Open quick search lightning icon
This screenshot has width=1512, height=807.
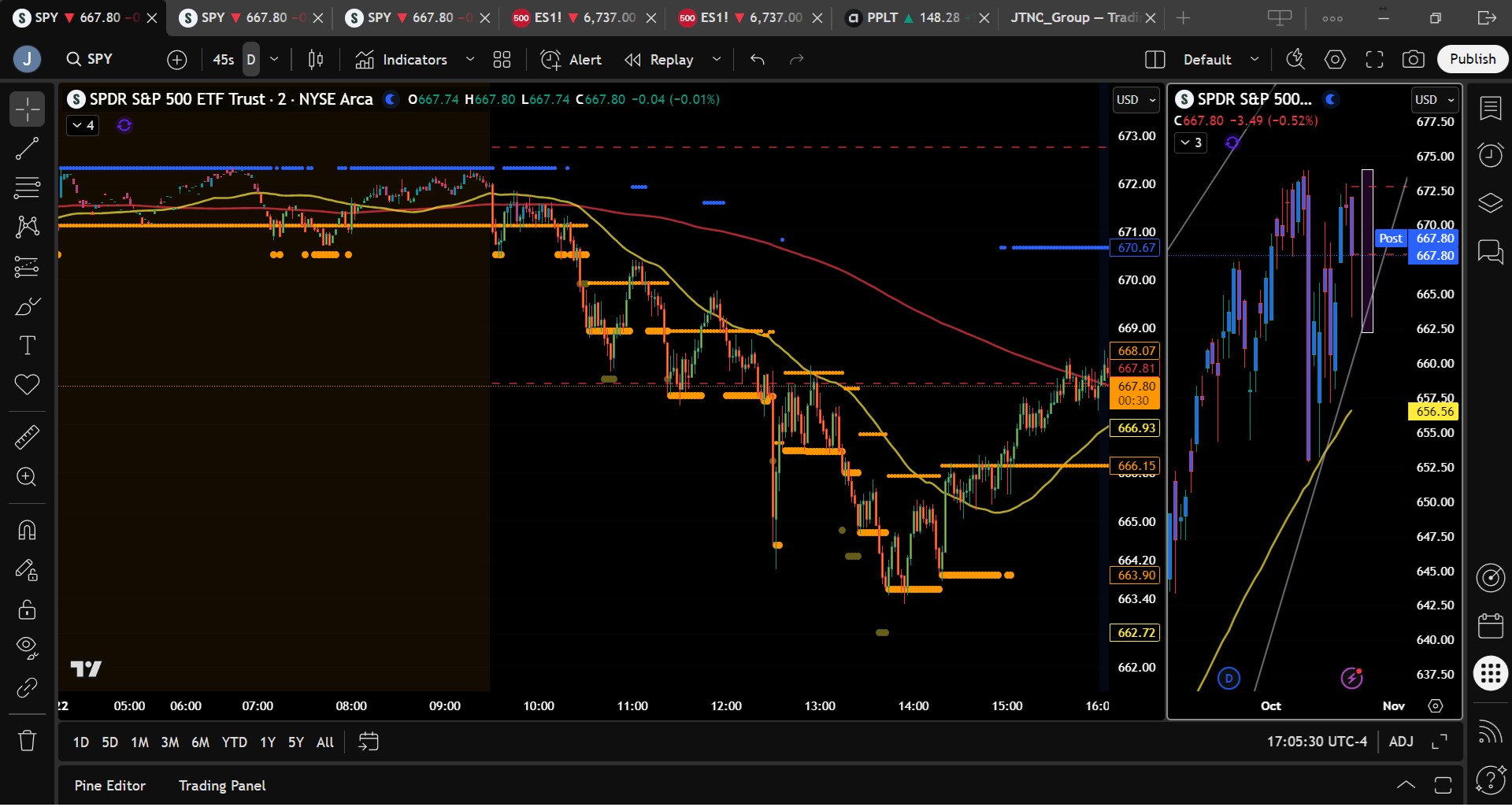coord(1295,59)
